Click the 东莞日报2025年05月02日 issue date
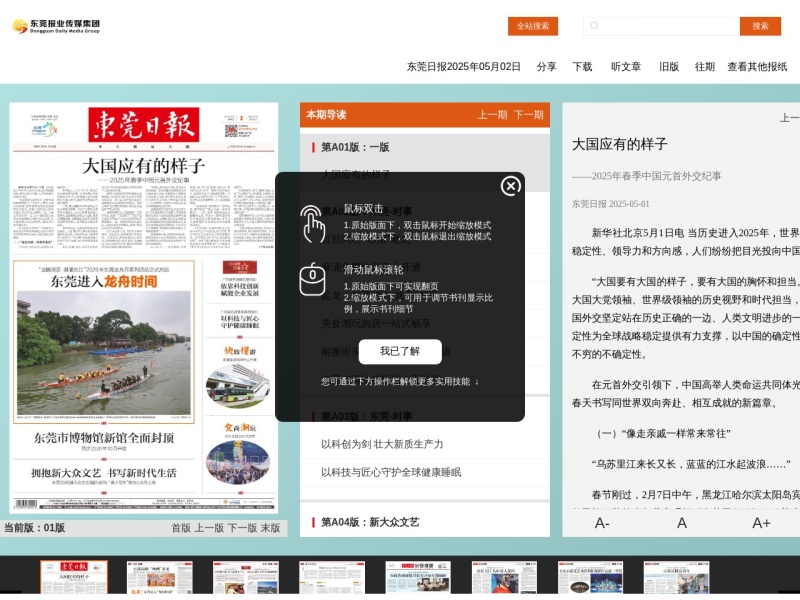This screenshot has height=600, width=800. tap(463, 67)
